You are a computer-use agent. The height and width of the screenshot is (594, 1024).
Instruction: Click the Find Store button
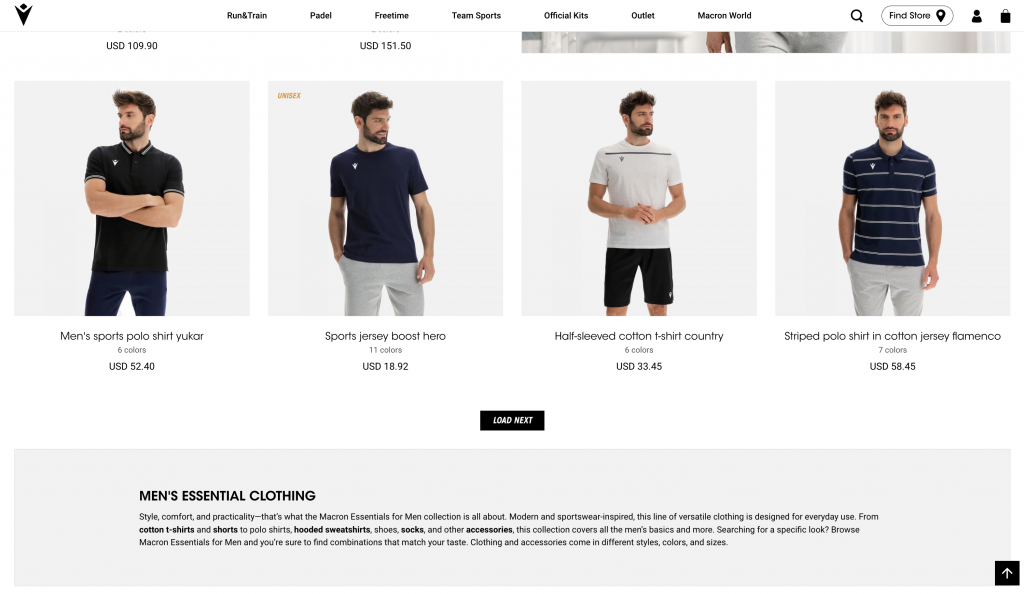point(917,16)
